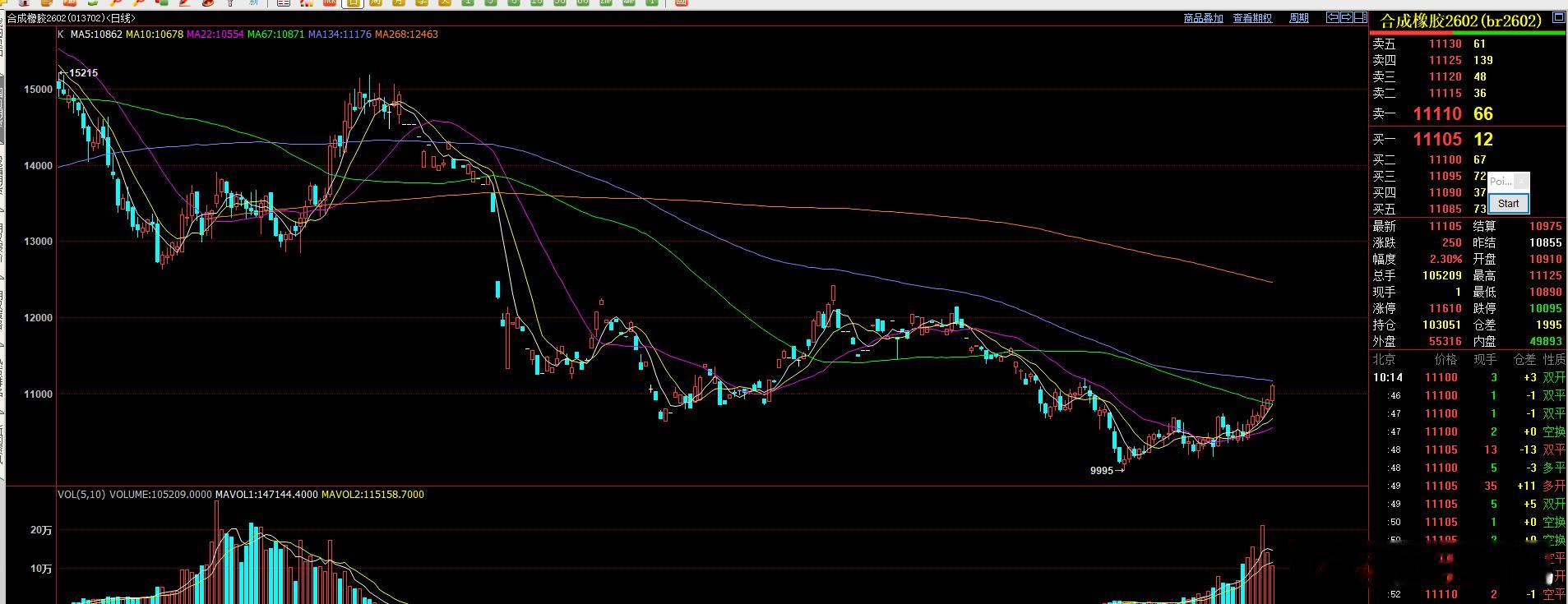Click the MAVOL1:147144.4000 label
Image resolution: width=1568 pixels, height=604 pixels.
[266, 495]
